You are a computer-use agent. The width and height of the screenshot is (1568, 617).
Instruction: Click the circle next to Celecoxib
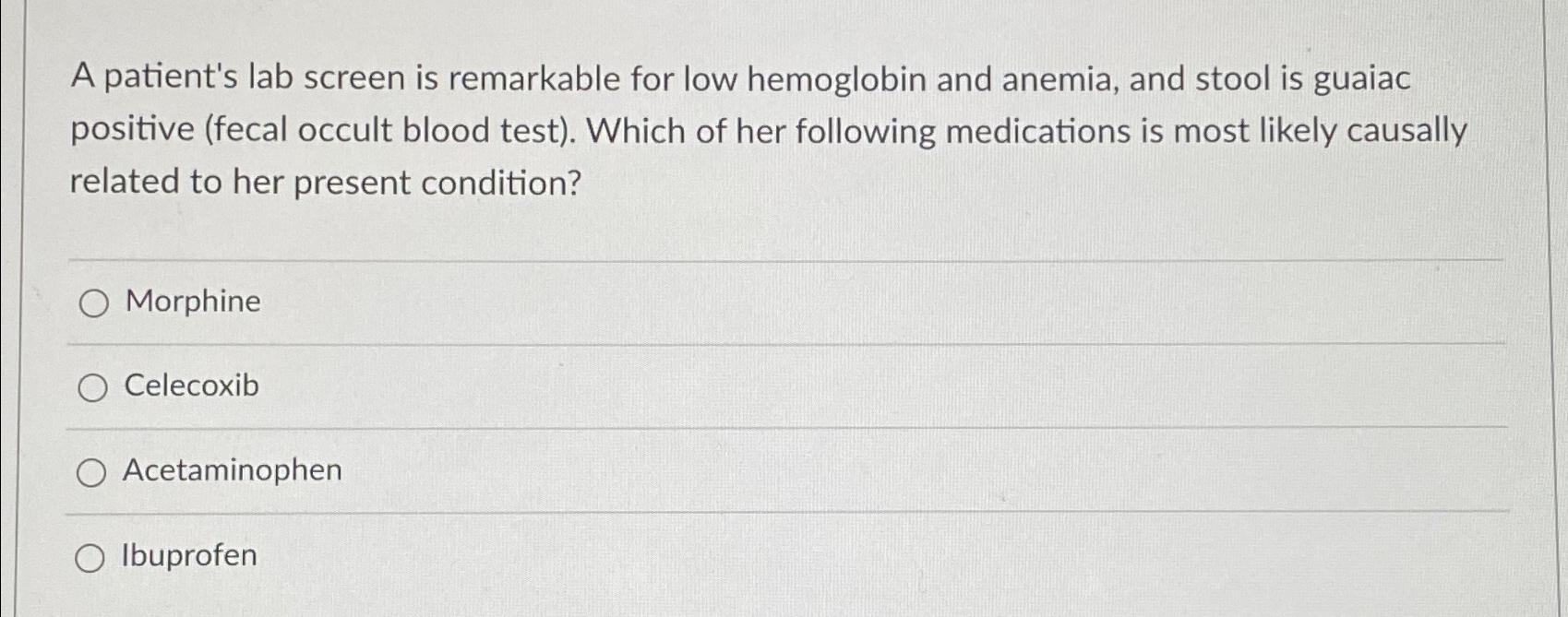(x=93, y=387)
